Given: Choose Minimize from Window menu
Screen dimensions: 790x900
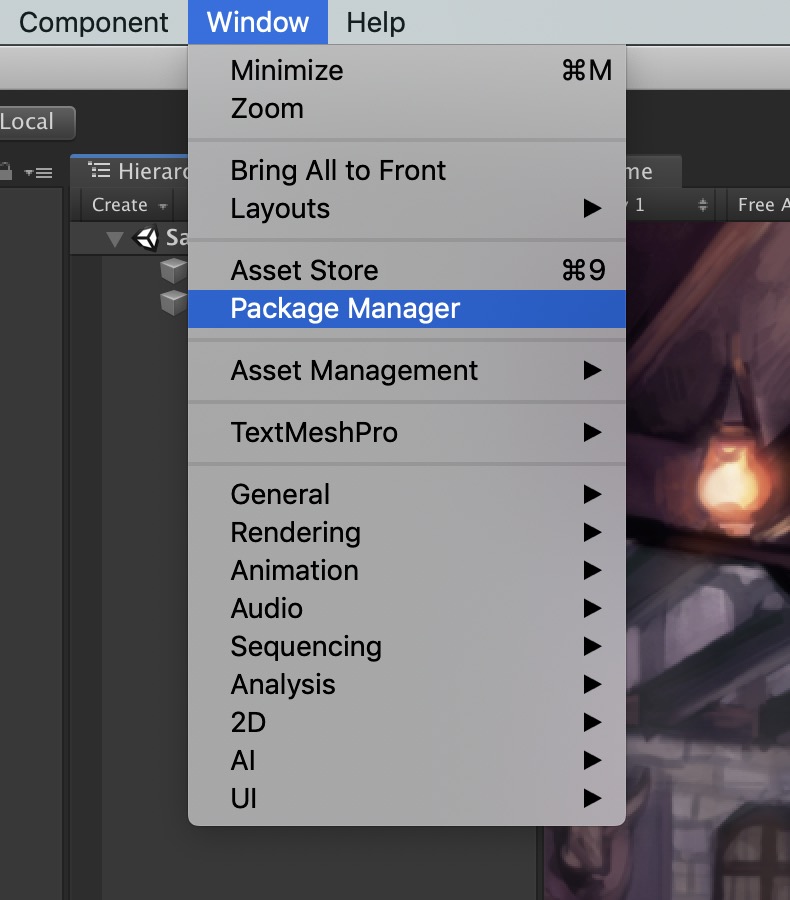Looking at the screenshot, I should [406, 71].
